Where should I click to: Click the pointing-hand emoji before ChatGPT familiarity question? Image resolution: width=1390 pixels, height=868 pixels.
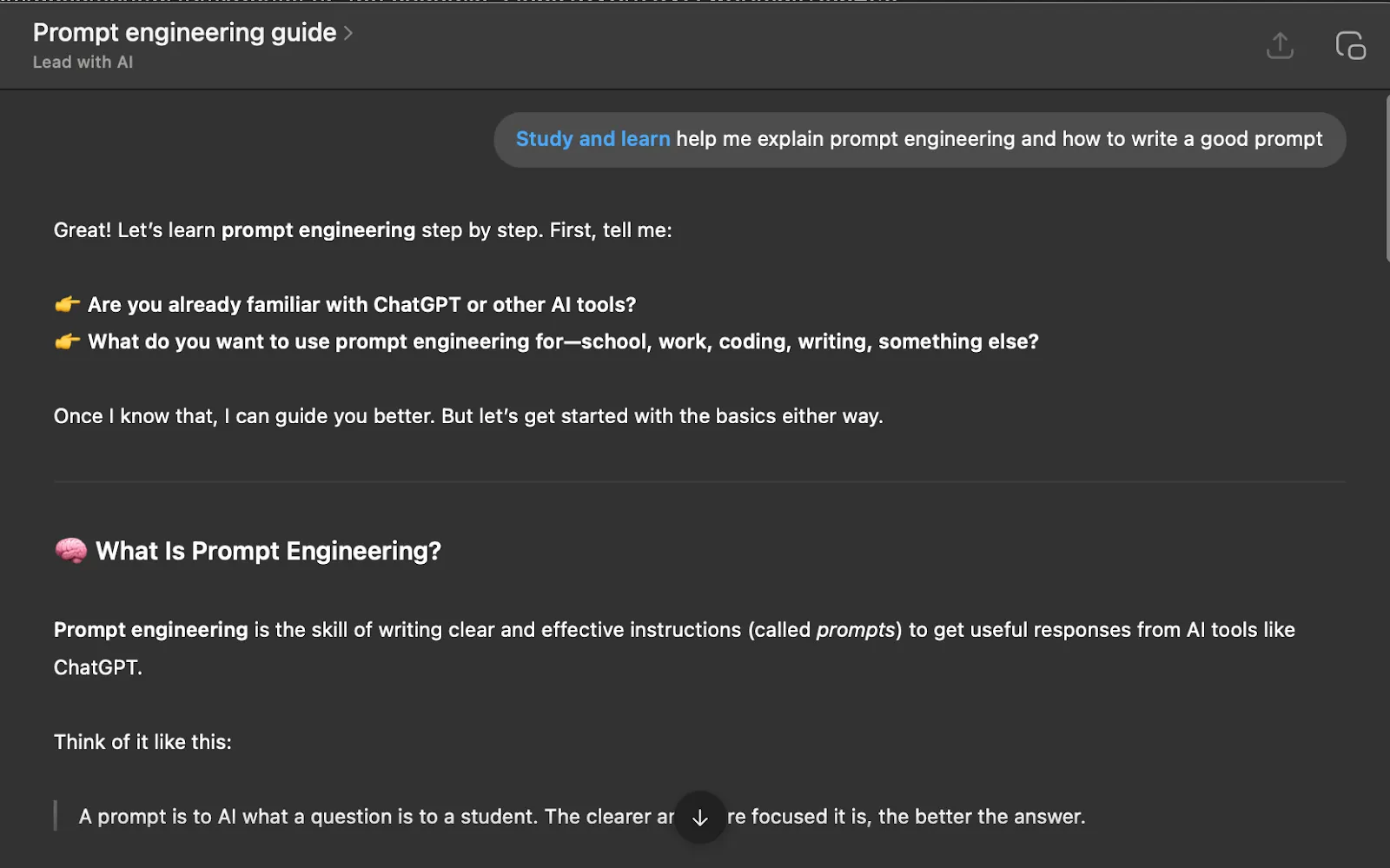point(68,305)
